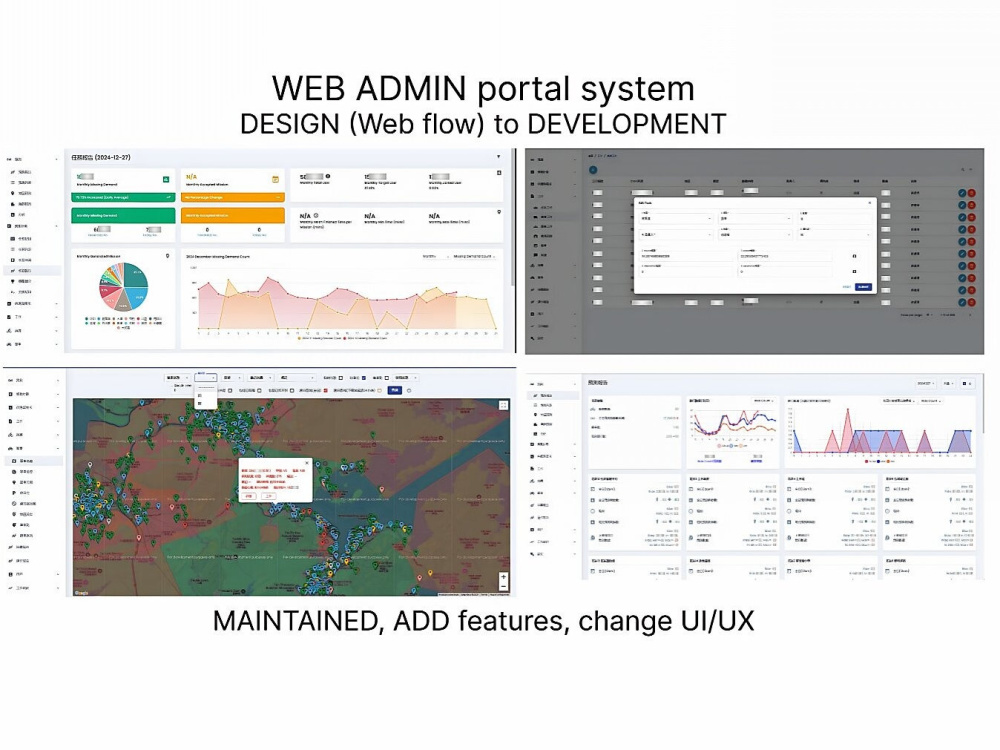This screenshot has height=750, width=1000.
Task: Open the rows-per-page dropdown under the dimmed table
Action: point(929,315)
